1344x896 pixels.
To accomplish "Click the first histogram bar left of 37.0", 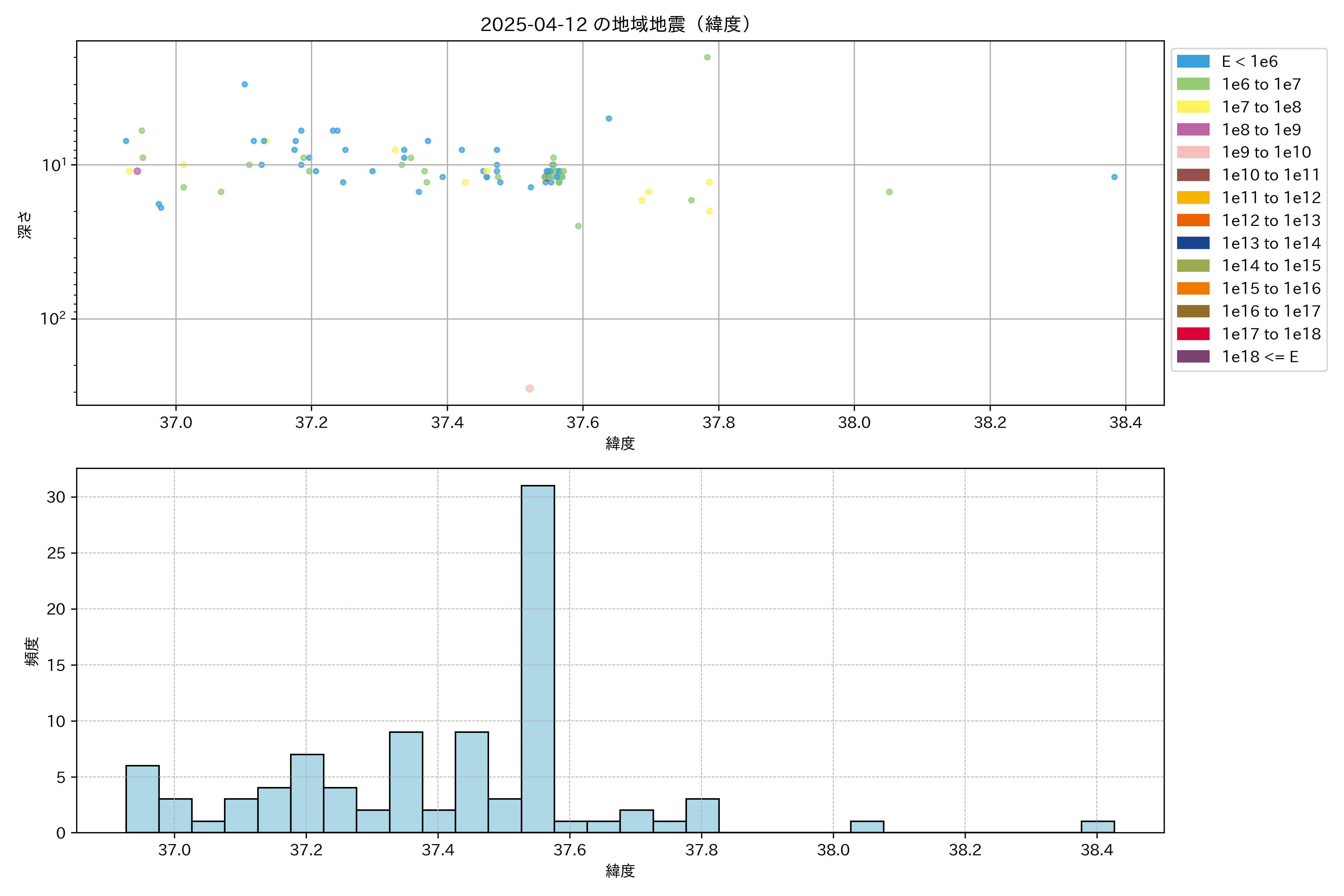I will (x=142, y=799).
